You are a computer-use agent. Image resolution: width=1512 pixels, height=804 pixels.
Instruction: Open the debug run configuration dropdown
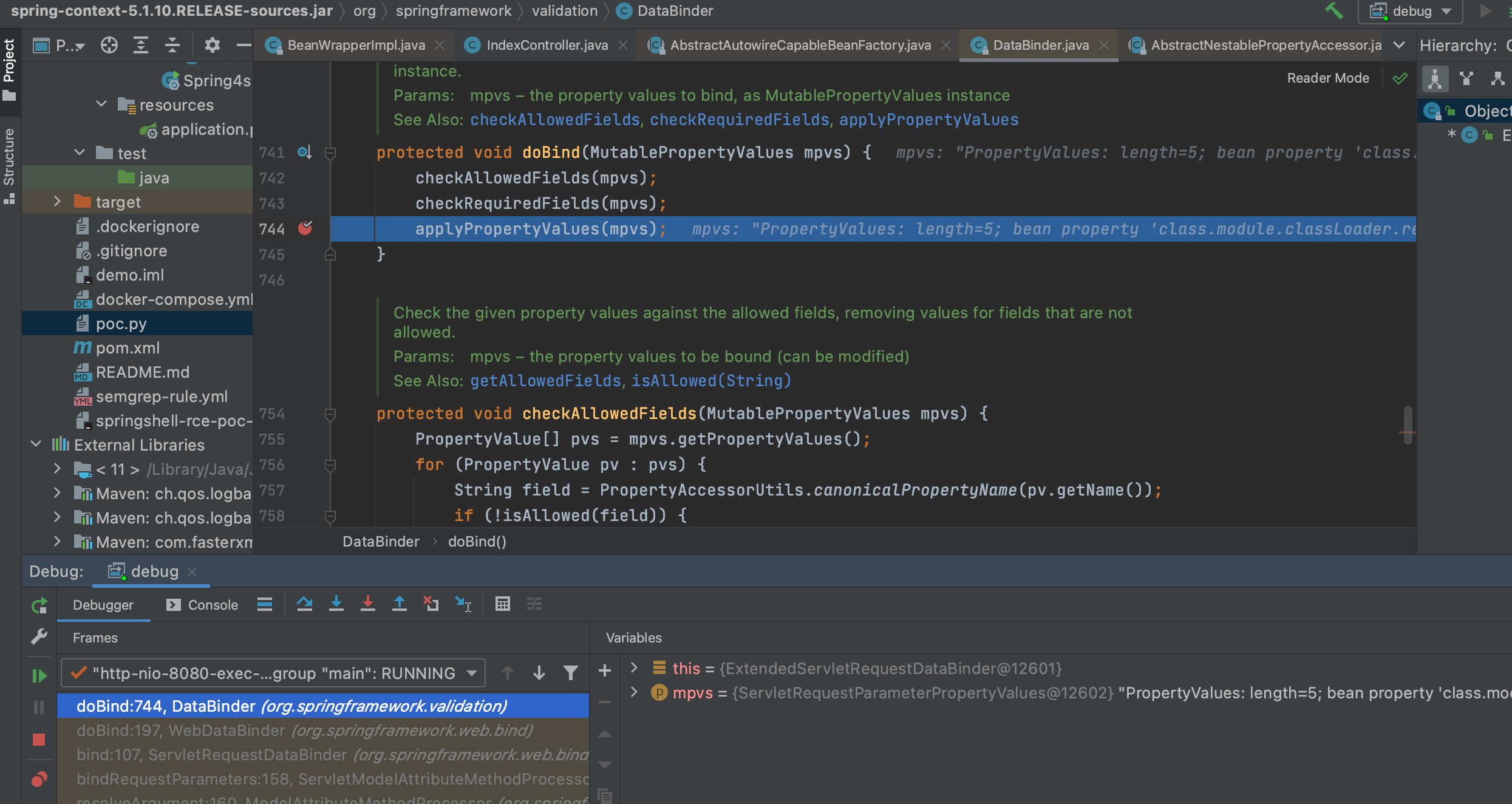coord(1409,11)
